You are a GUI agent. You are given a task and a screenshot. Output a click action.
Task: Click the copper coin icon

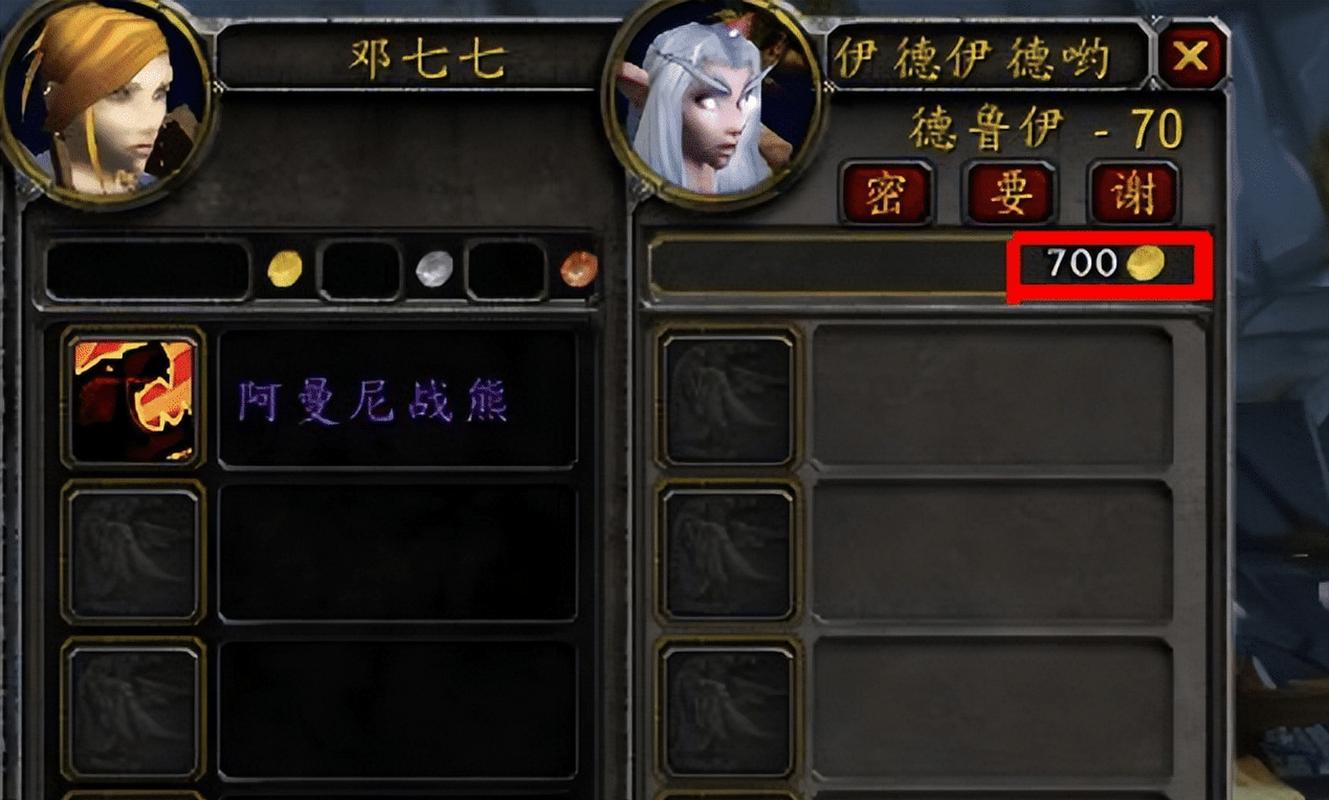(x=579, y=269)
